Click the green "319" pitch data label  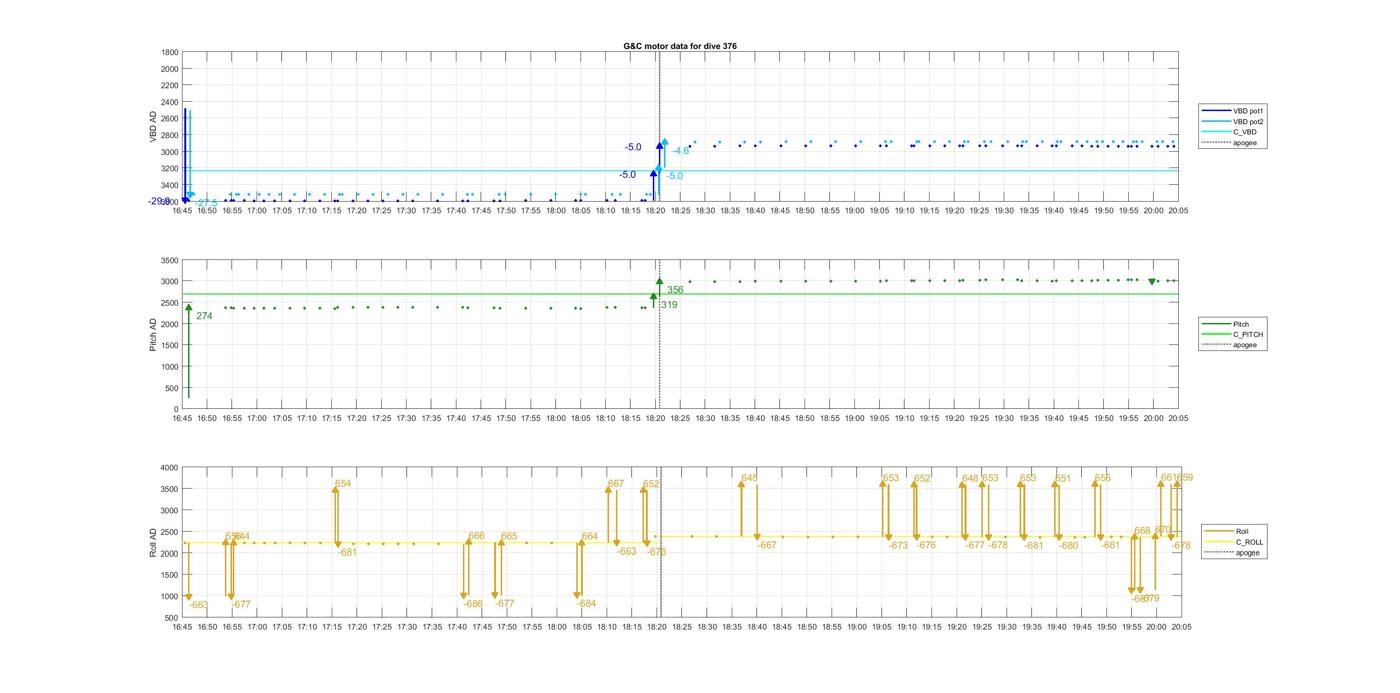click(x=669, y=305)
